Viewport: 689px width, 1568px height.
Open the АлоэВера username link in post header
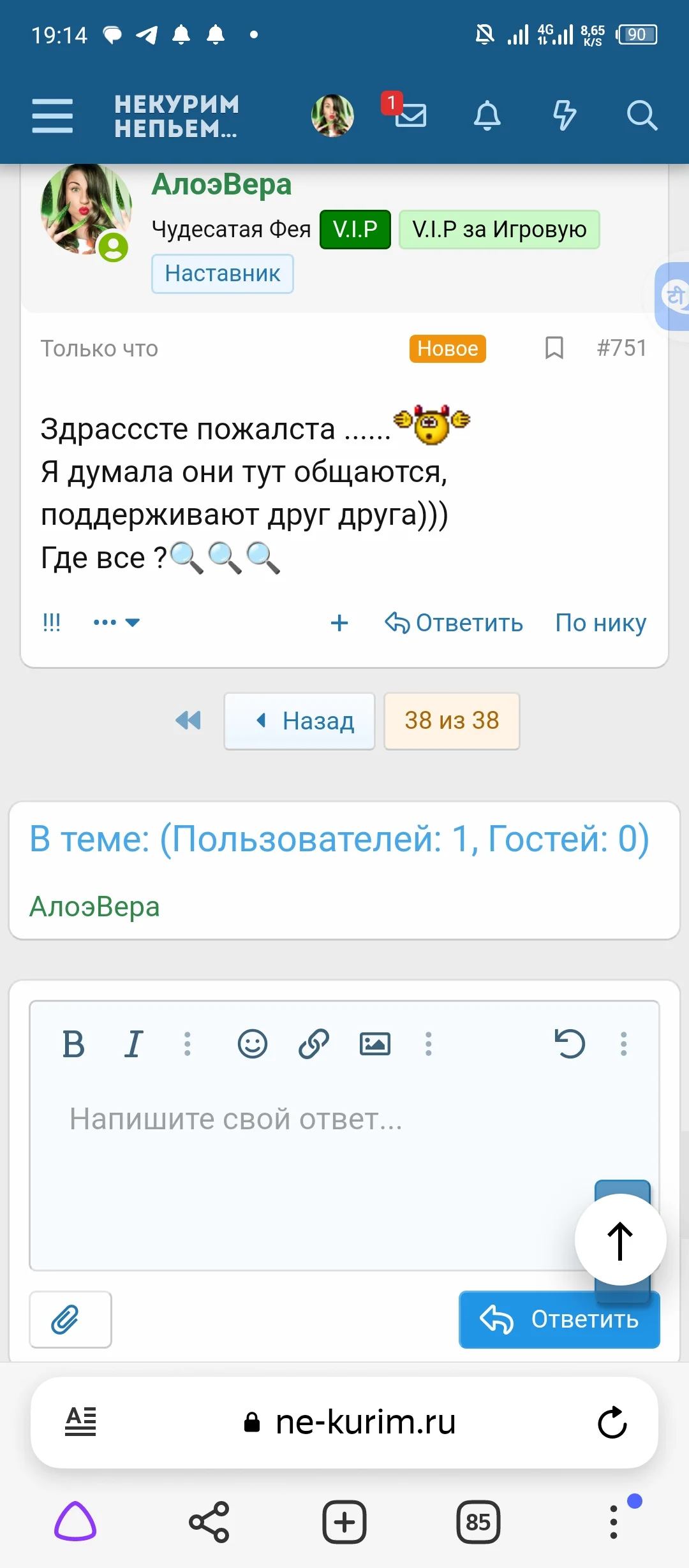[x=221, y=185]
